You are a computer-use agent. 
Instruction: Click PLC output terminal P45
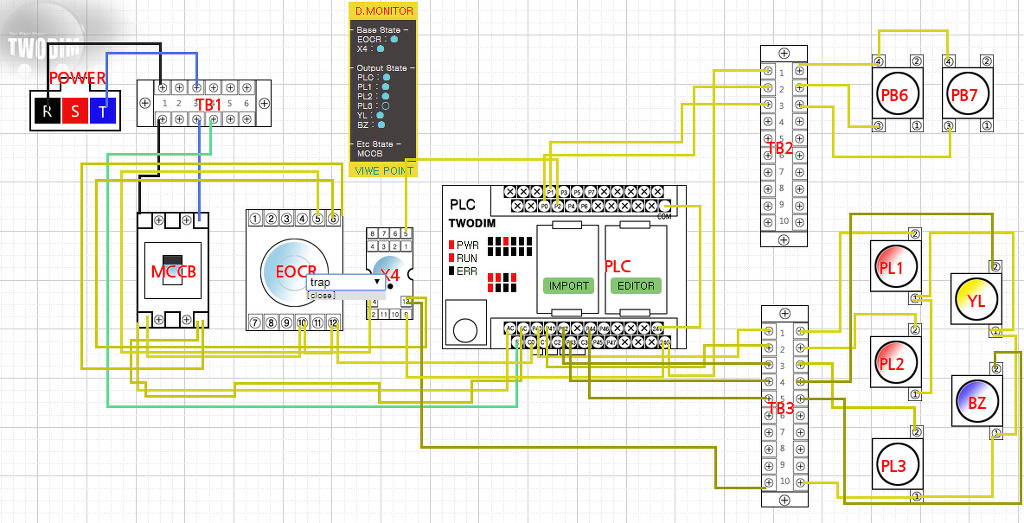coord(598,343)
